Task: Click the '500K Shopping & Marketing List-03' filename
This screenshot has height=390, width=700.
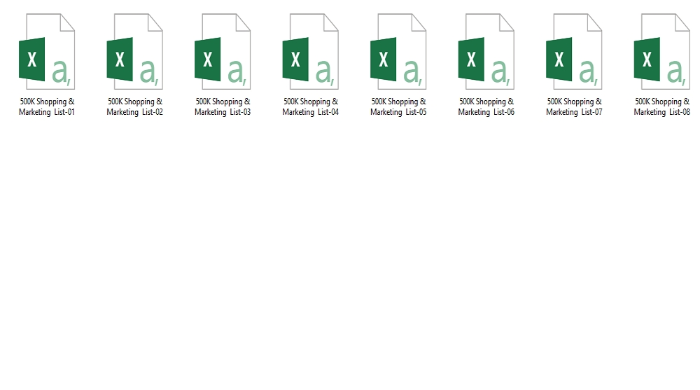Action: click(x=223, y=107)
